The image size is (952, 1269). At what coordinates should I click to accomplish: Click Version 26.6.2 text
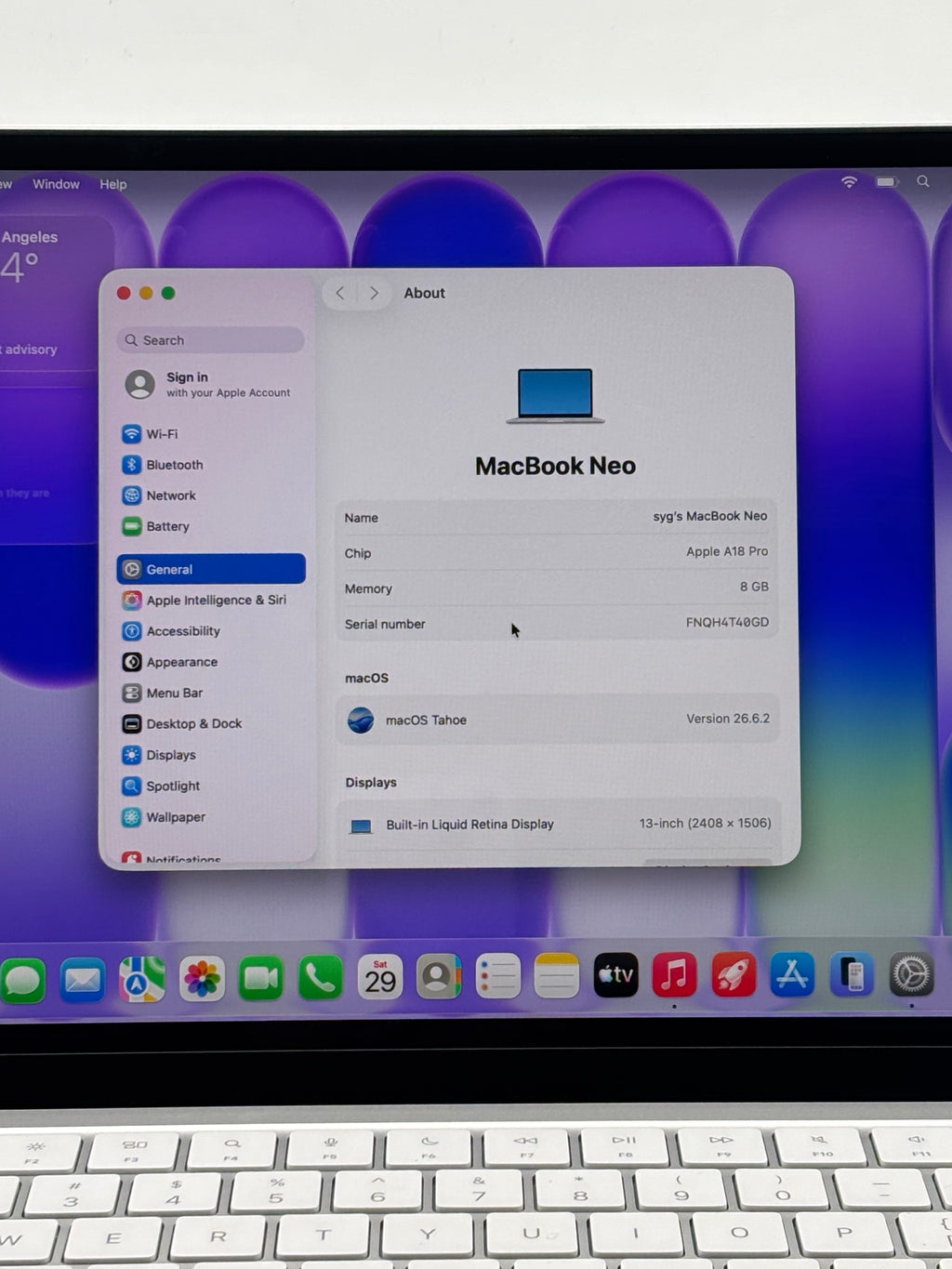pyautogui.click(x=728, y=719)
